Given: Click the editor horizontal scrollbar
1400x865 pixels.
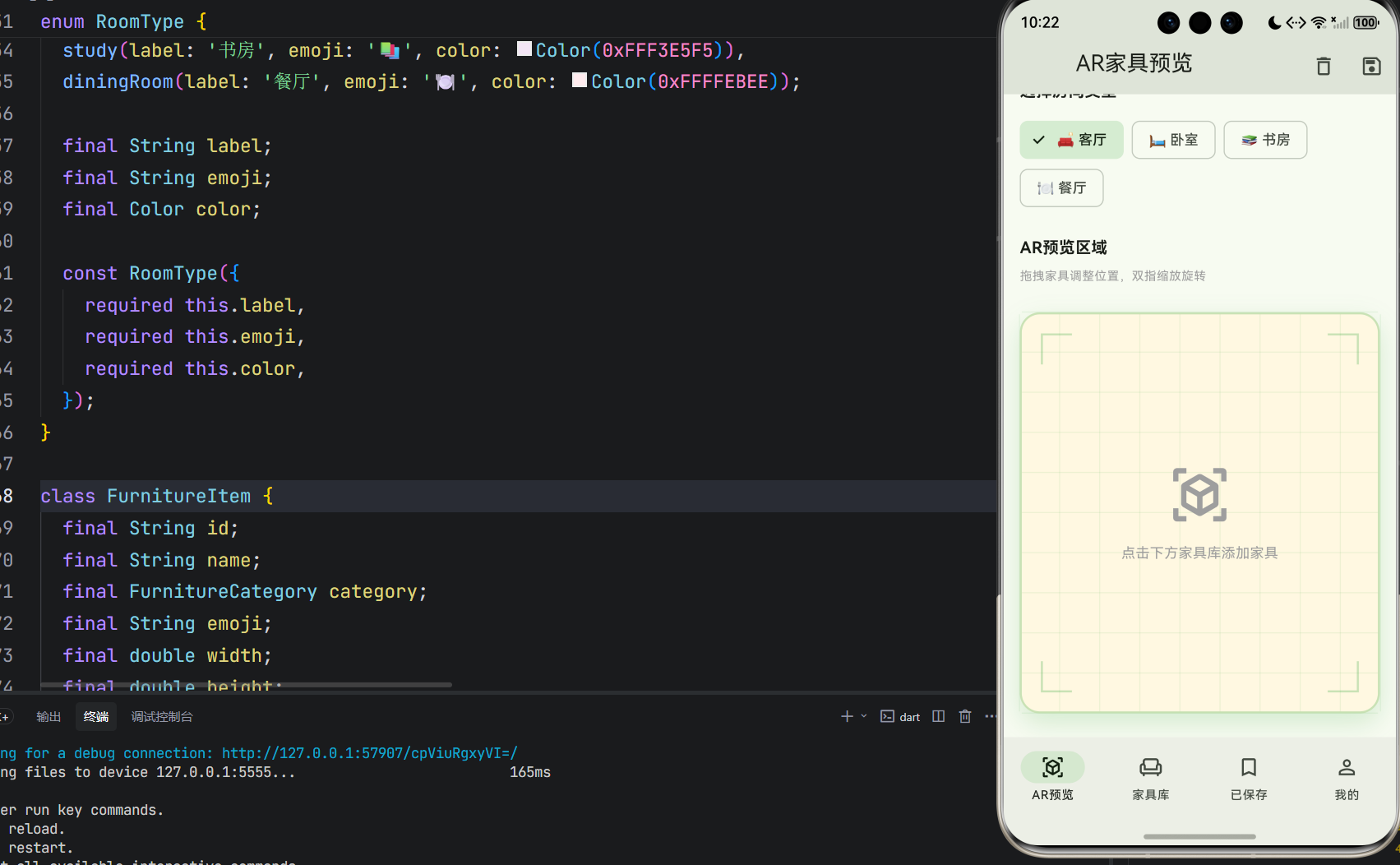Looking at the screenshot, I should click(246, 684).
